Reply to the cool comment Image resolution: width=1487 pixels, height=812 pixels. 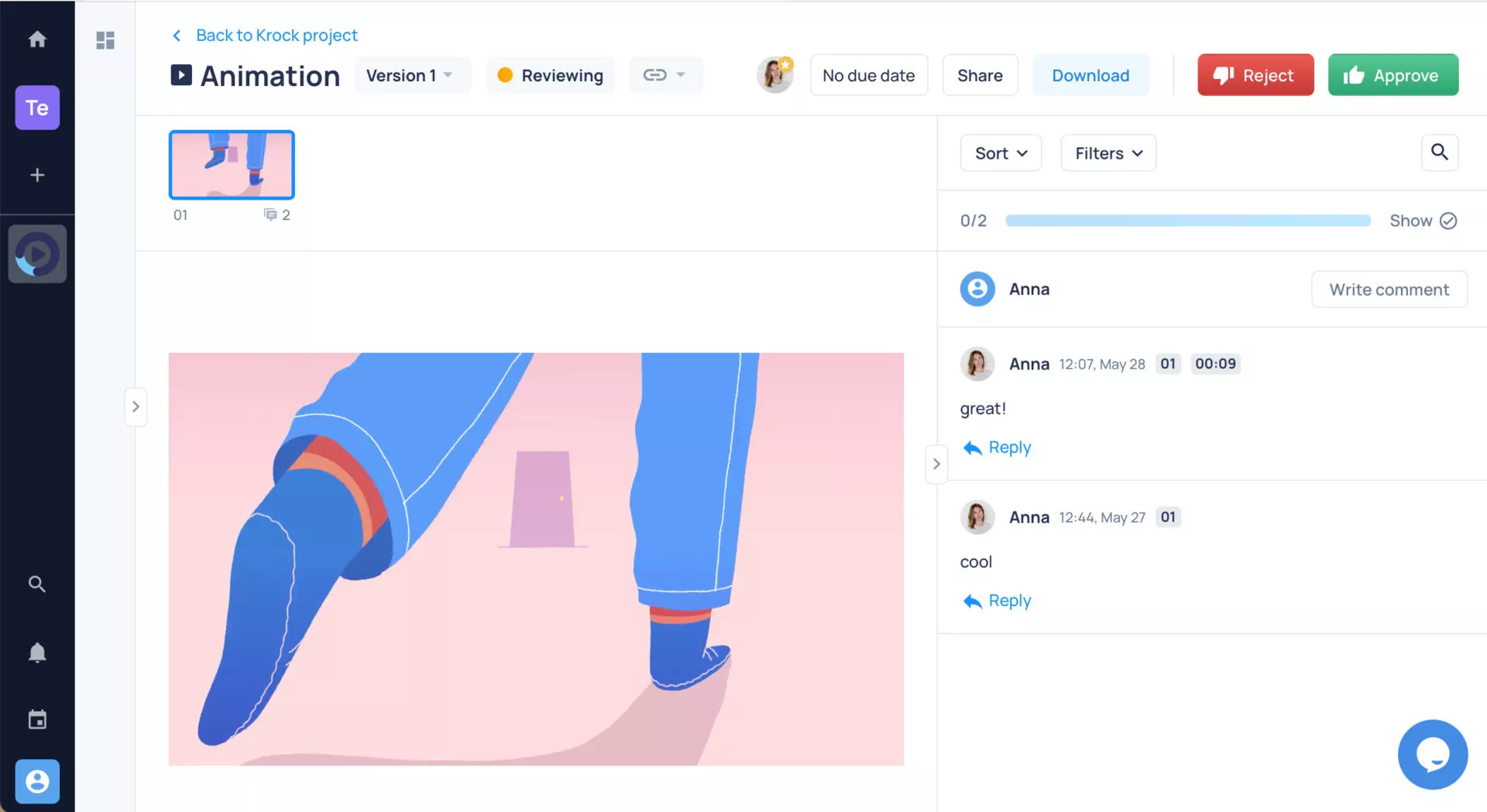[998, 601]
